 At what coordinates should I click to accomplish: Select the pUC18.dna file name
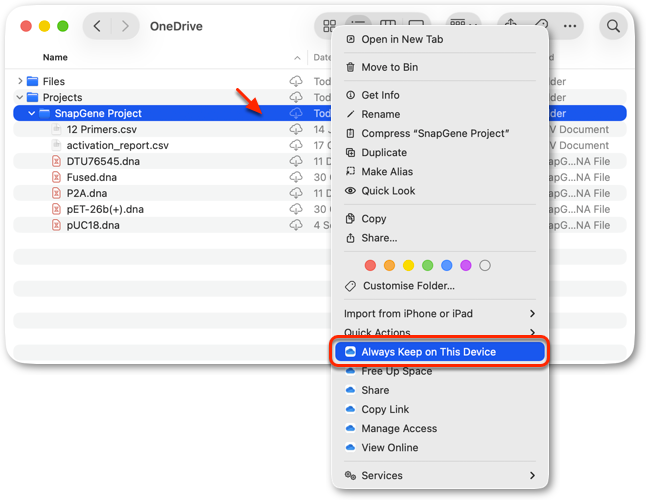[x=93, y=225]
